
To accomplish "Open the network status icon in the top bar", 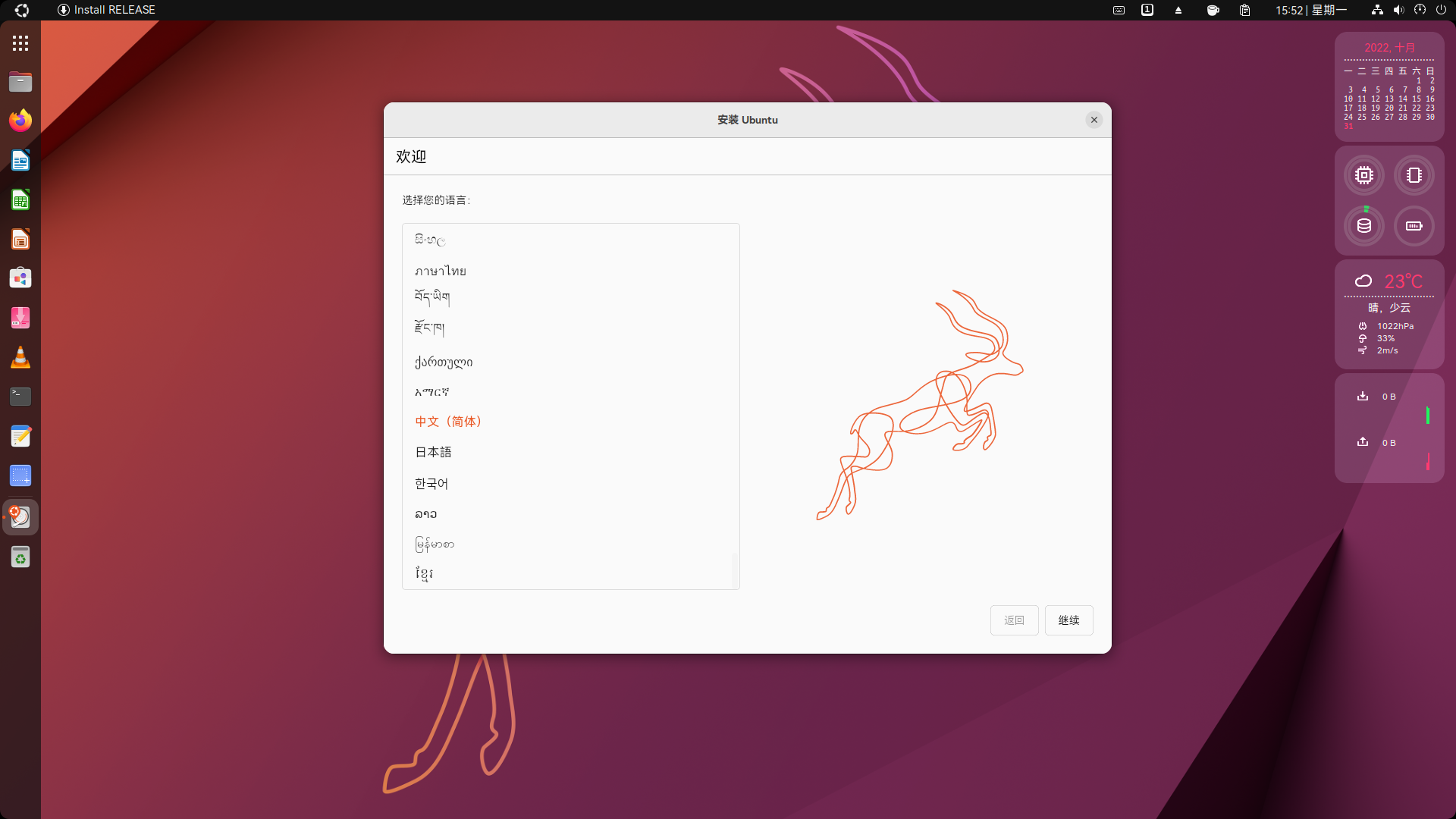I will [1377, 10].
